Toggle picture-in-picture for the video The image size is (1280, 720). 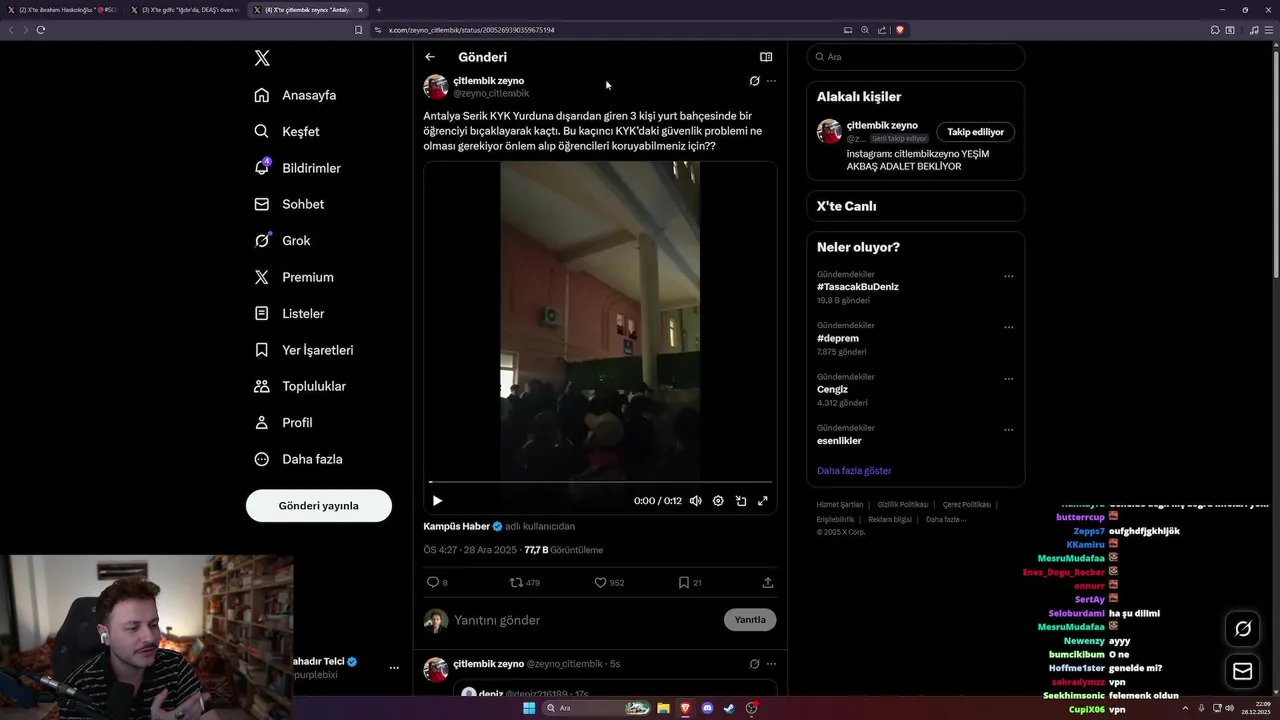[741, 501]
